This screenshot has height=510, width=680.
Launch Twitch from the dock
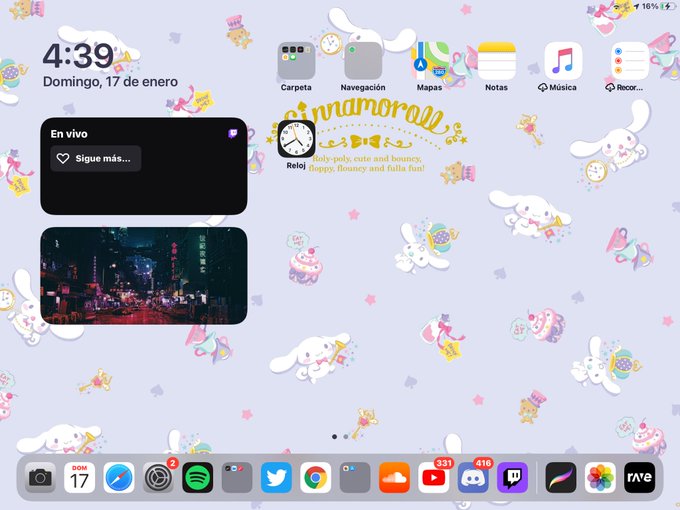(513, 477)
